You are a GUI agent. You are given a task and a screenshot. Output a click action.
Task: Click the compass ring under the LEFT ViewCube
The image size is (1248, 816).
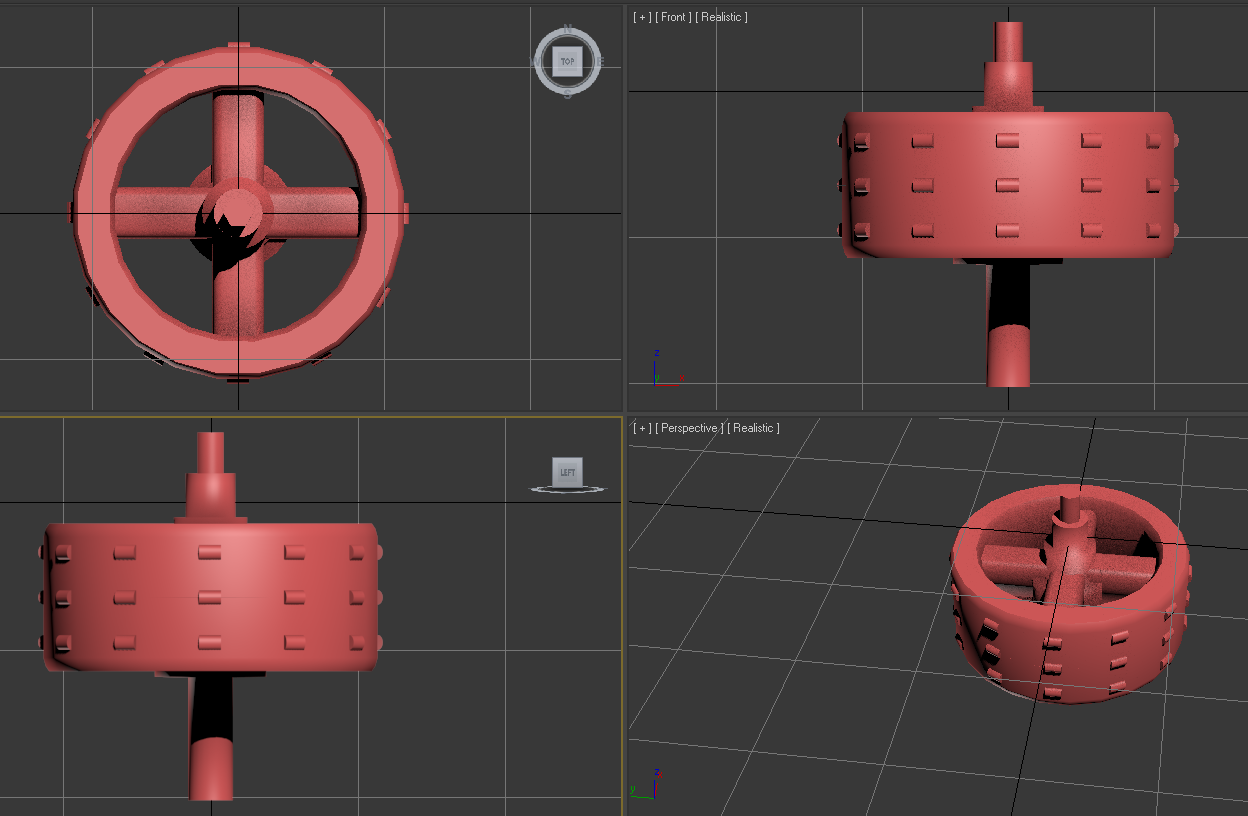click(567, 489)
